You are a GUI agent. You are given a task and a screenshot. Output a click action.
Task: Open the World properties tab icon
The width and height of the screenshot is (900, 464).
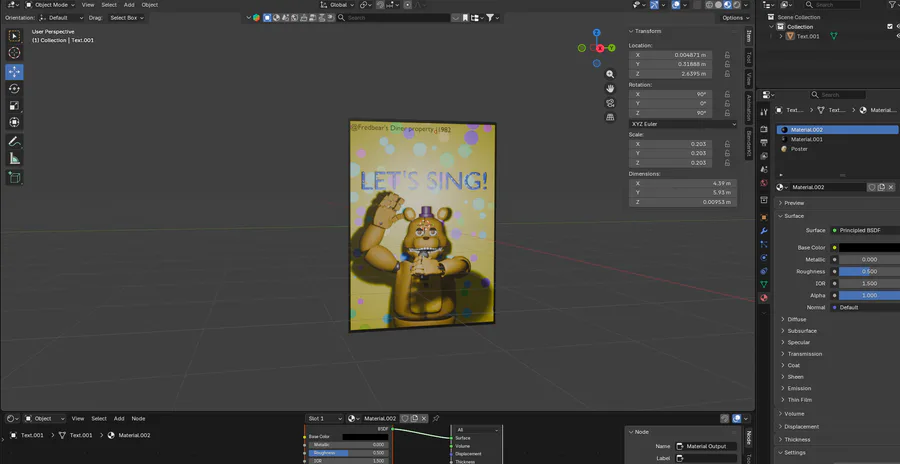click(x=764, y=183)
